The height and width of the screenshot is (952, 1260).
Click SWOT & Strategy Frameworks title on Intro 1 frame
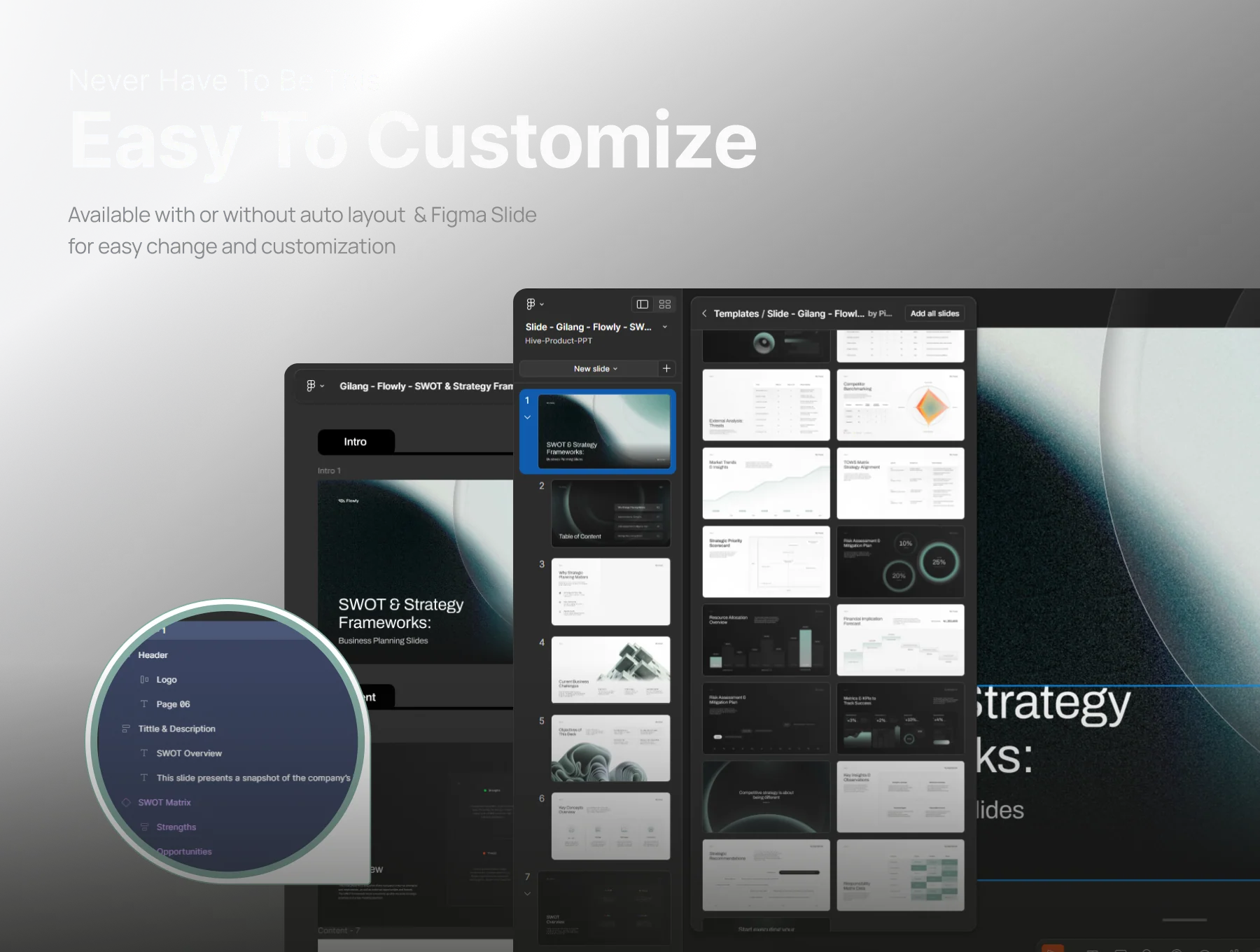pyautogui.click(x=401, y=613)
